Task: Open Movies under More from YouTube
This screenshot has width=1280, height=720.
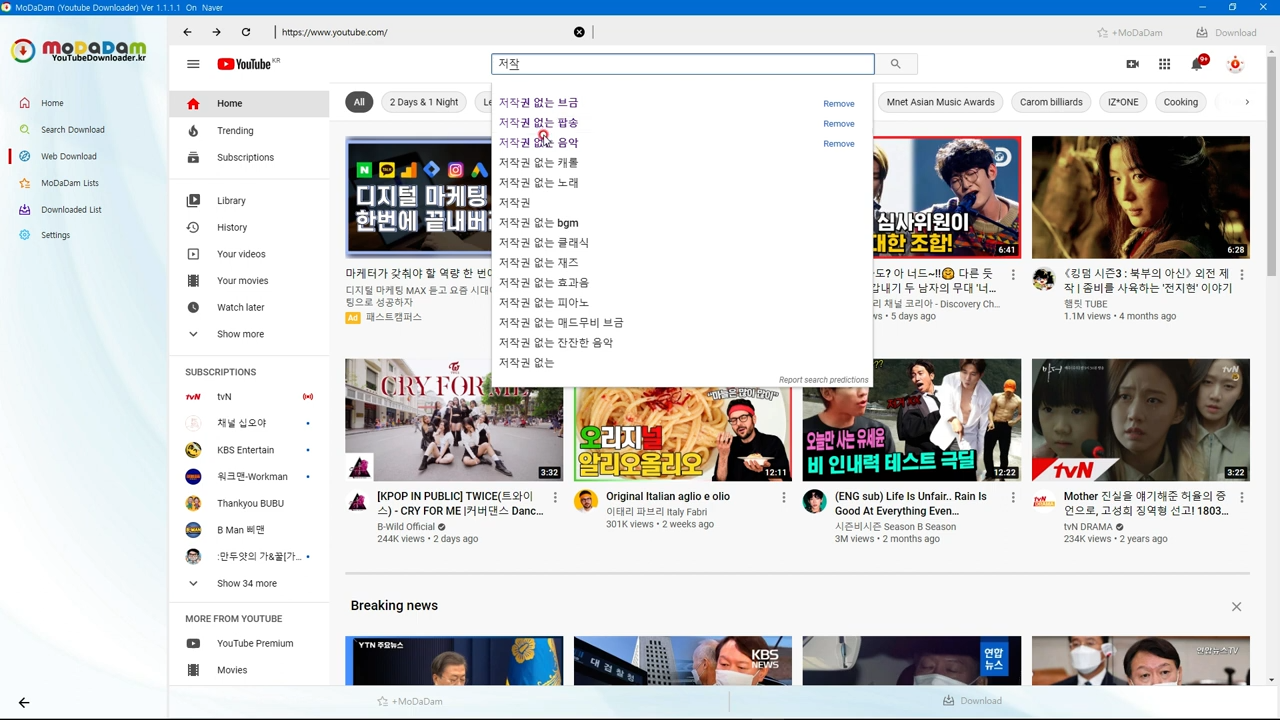Action: [x=249, y=670]
